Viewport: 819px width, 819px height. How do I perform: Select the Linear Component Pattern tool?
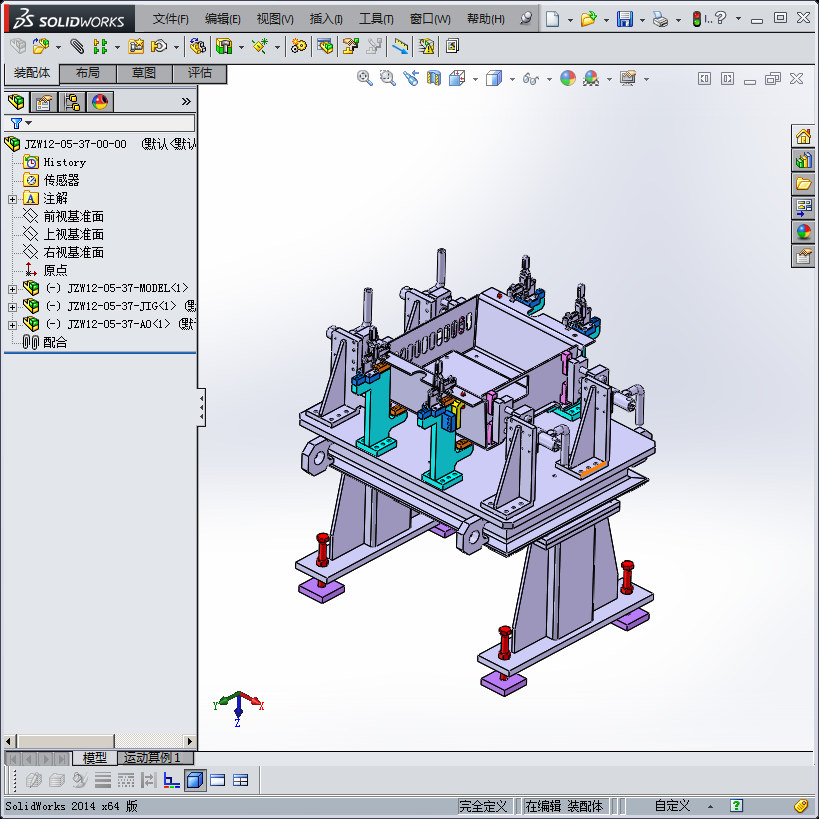click(x=100, y=46)
